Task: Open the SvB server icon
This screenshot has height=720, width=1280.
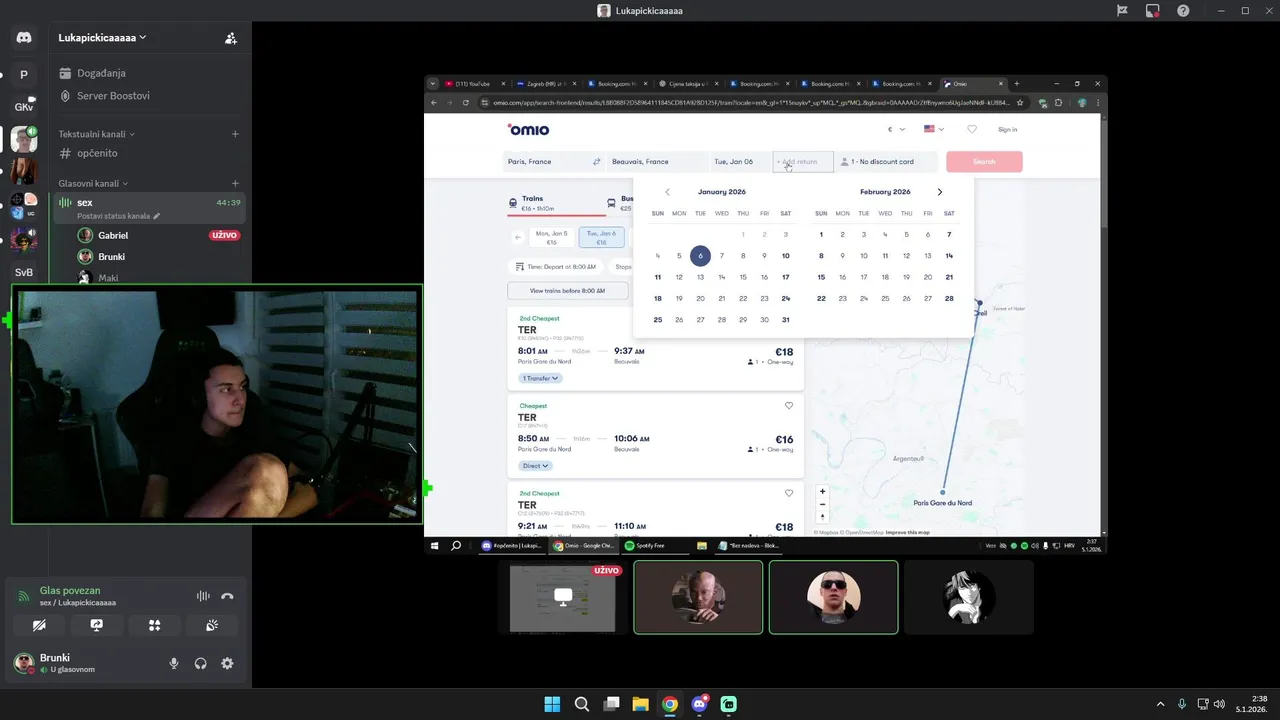Action: (x=24, y=272)
